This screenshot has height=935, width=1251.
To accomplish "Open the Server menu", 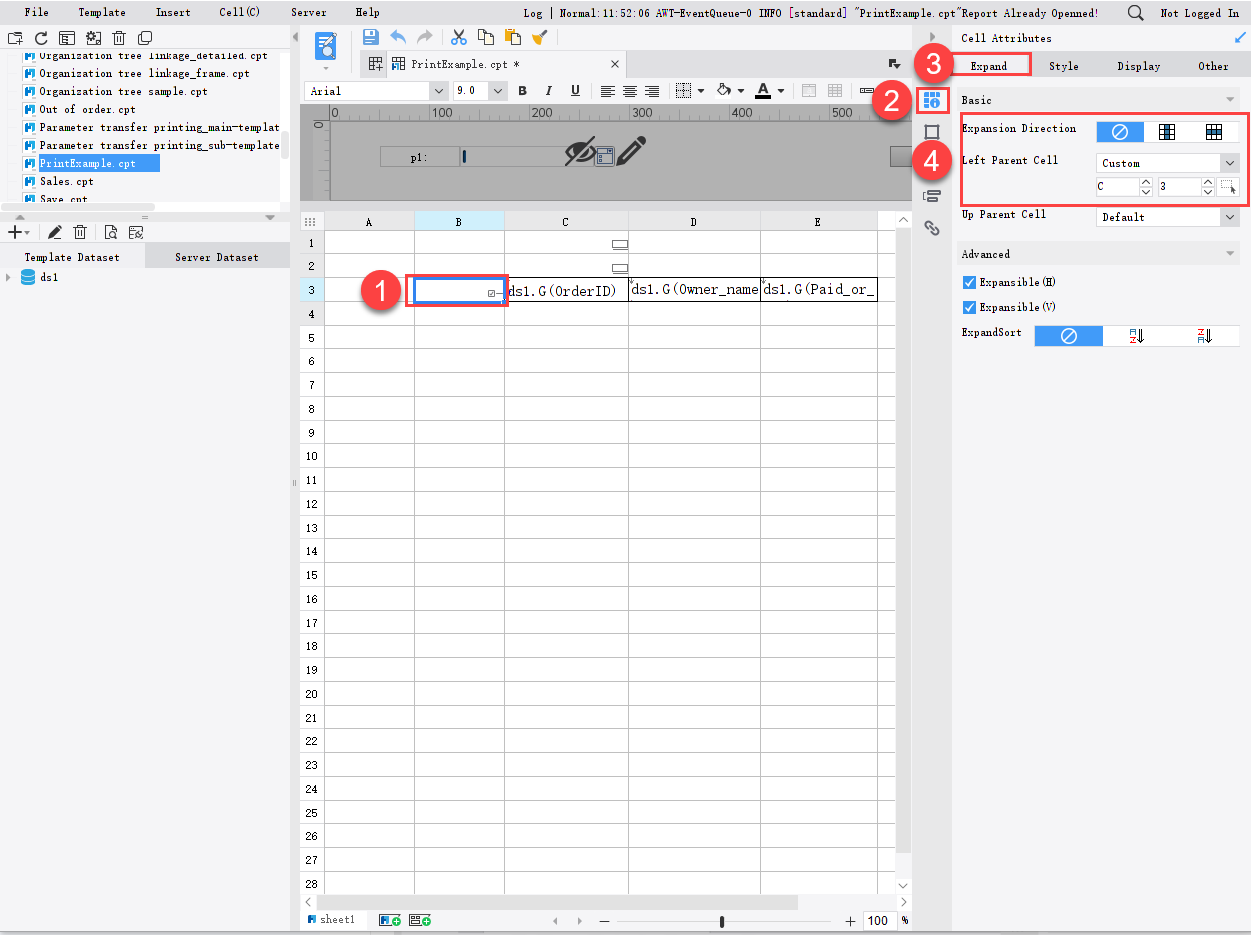I will (x=309, y=12).
